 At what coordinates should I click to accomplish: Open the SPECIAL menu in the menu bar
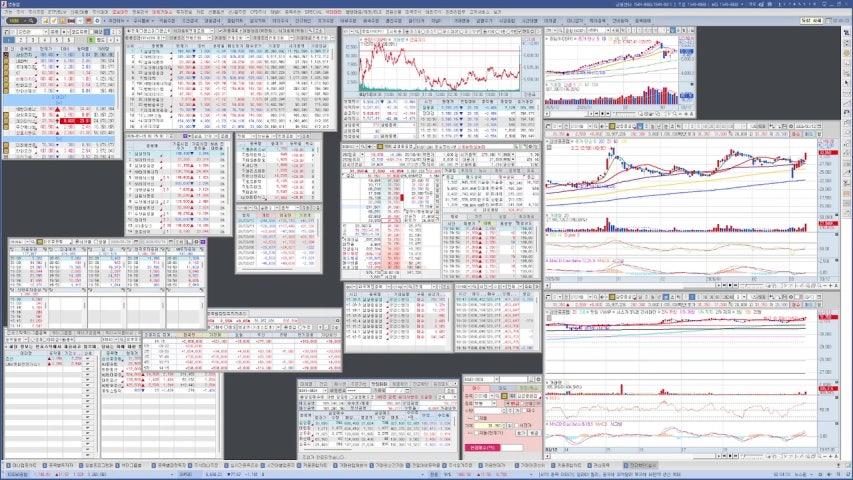click(x=313, y=11)
